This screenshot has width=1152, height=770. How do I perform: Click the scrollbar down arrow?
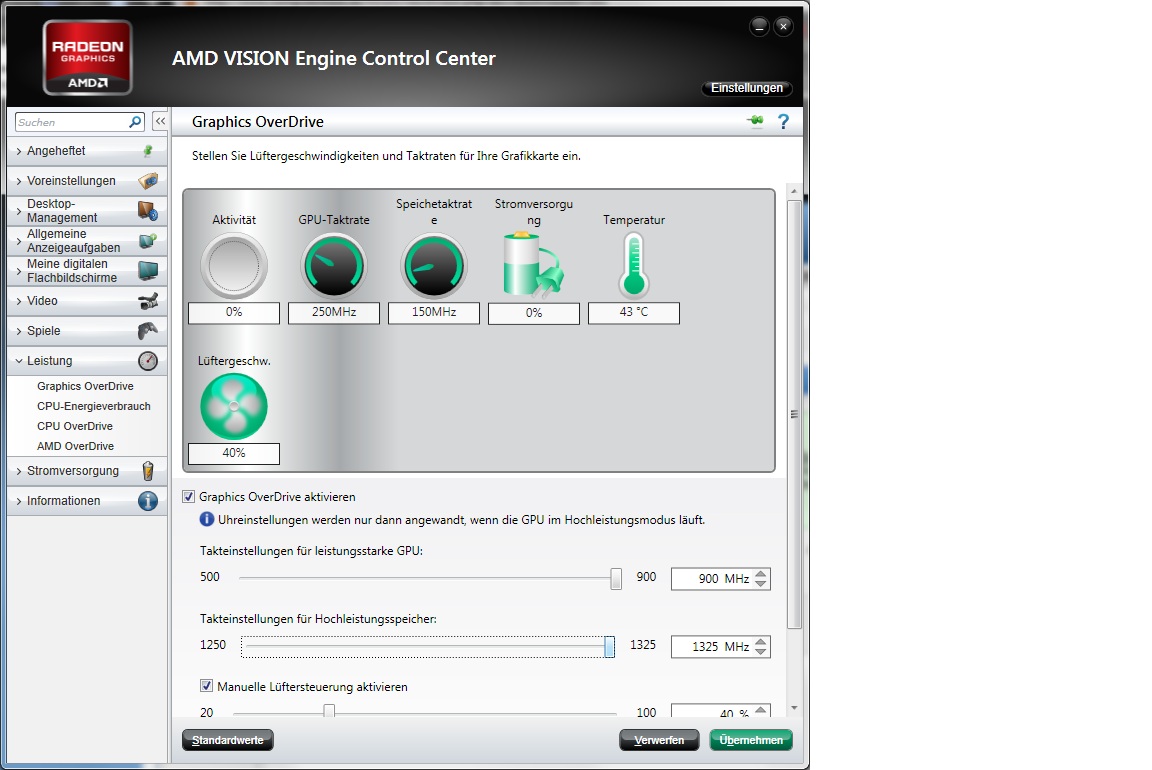click(x=793, y=708)
